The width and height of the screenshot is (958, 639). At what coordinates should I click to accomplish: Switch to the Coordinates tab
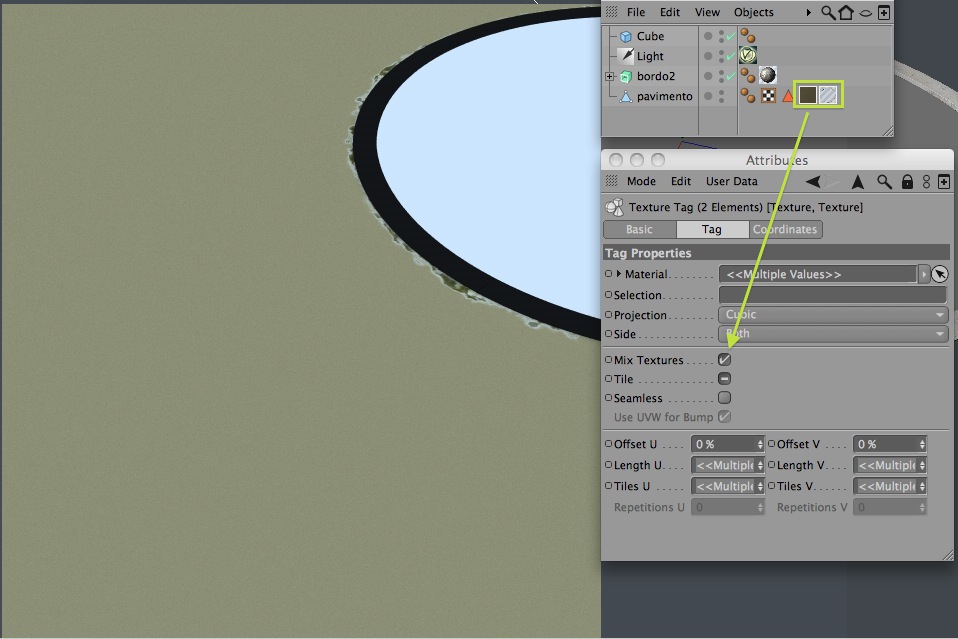785,230
